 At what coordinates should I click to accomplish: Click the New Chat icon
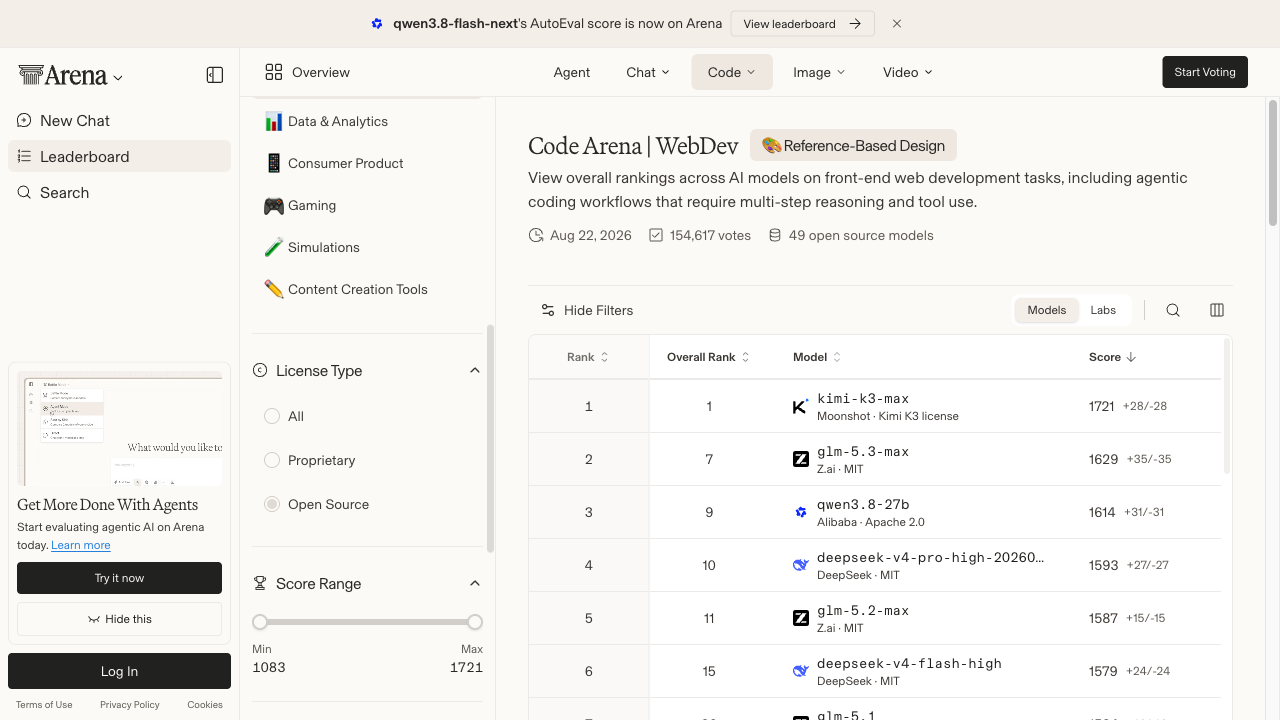(x=25, y=121)
